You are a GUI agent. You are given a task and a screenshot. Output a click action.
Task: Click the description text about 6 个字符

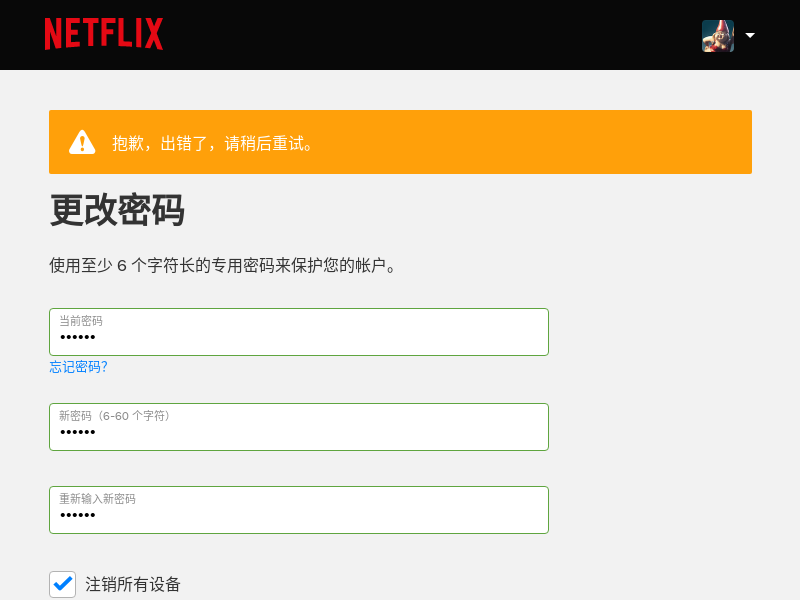pos(223,266)
